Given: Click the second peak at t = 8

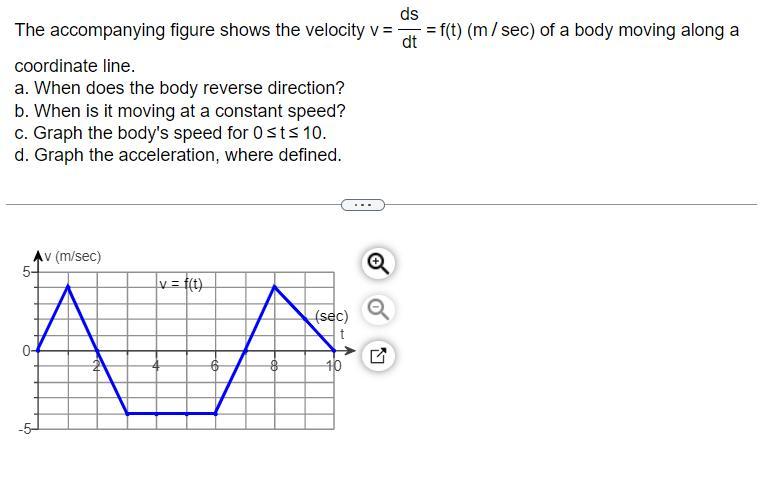Looking at the screenshot, I should [x=275, y=287].
